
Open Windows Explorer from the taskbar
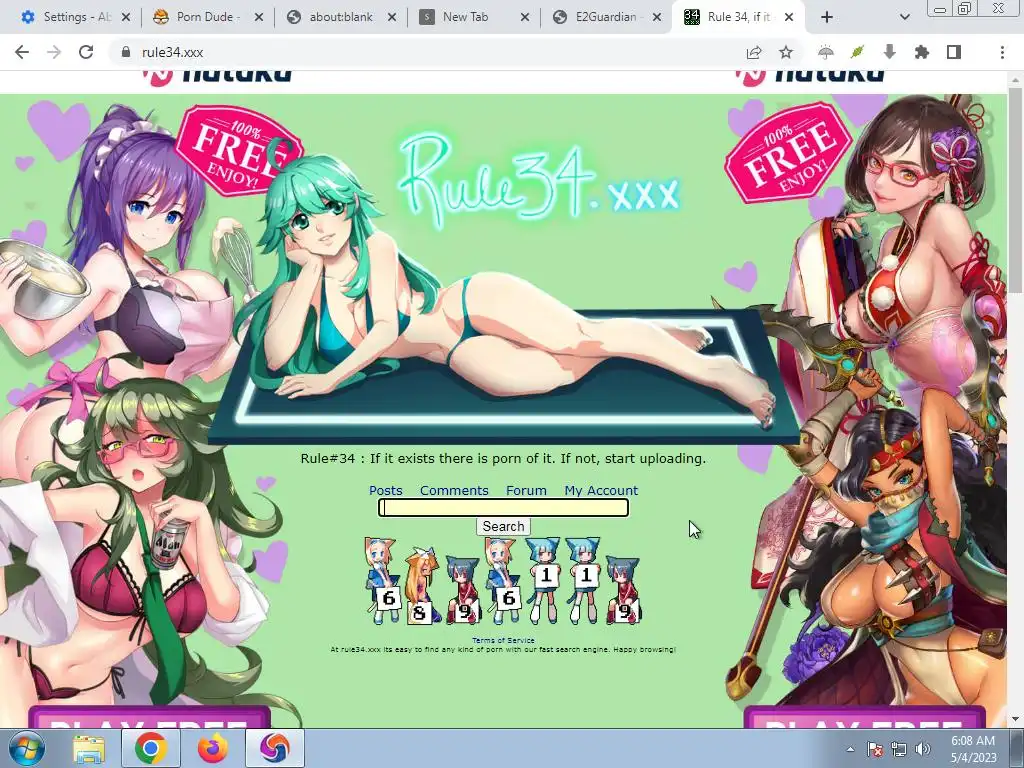tap(89, 748)
